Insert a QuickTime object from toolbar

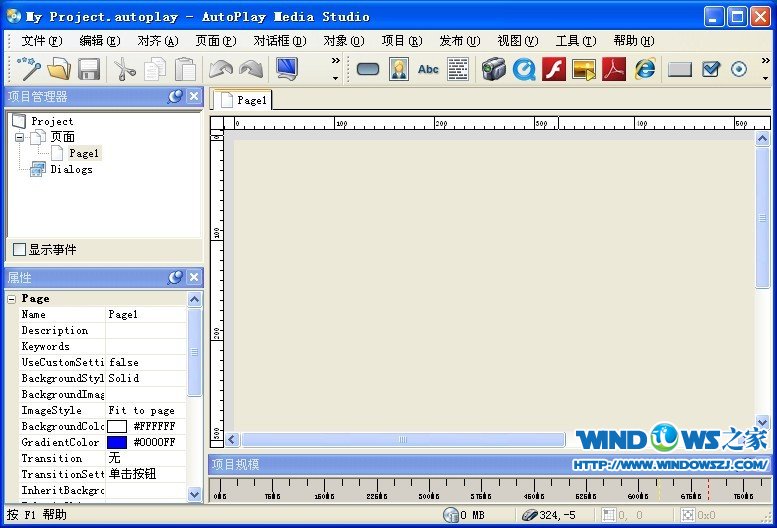(x=523, y=69)
